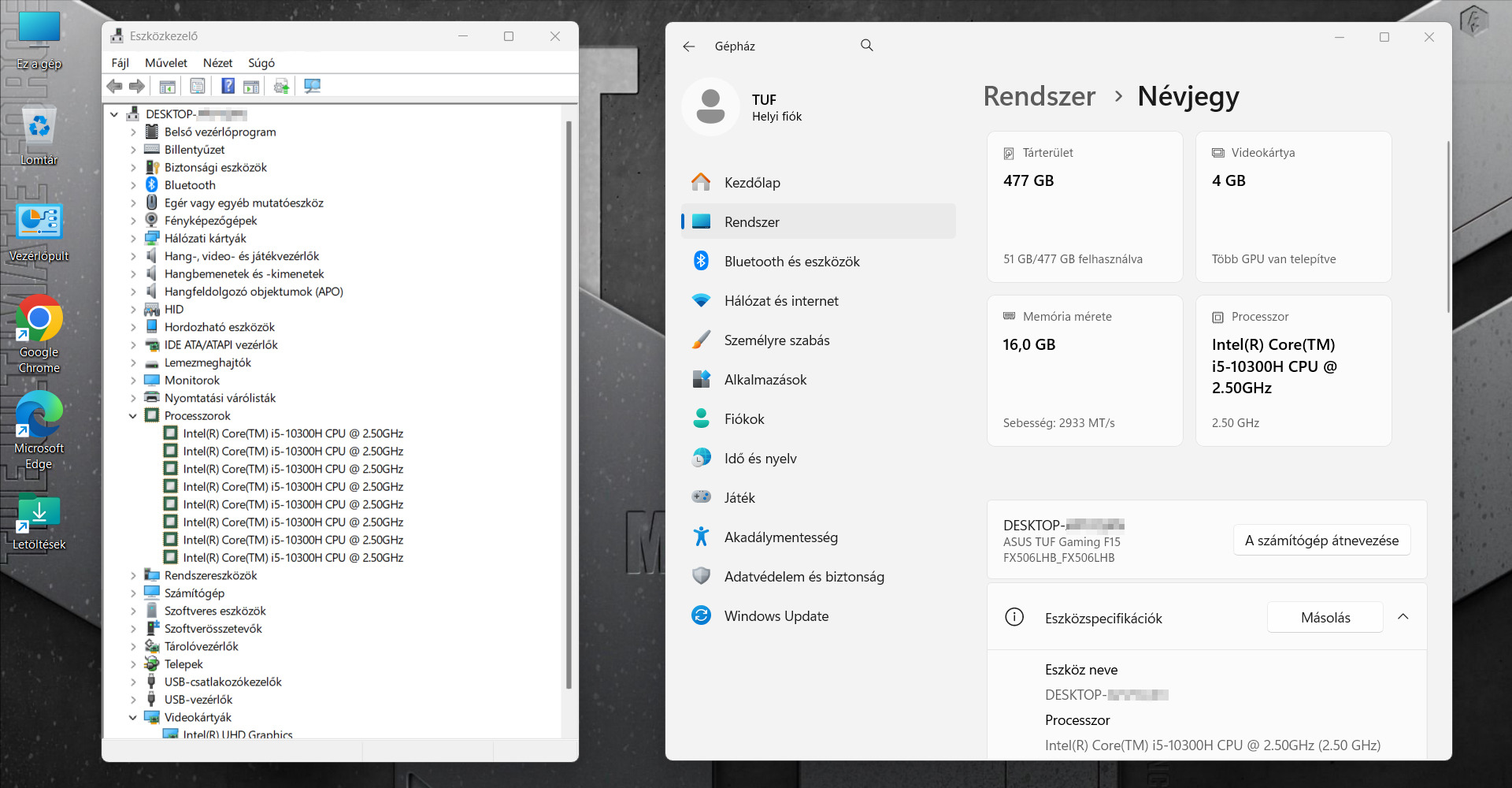Open Akadálymentesség settings page
1512x788 pixels.
pos(818,537)
